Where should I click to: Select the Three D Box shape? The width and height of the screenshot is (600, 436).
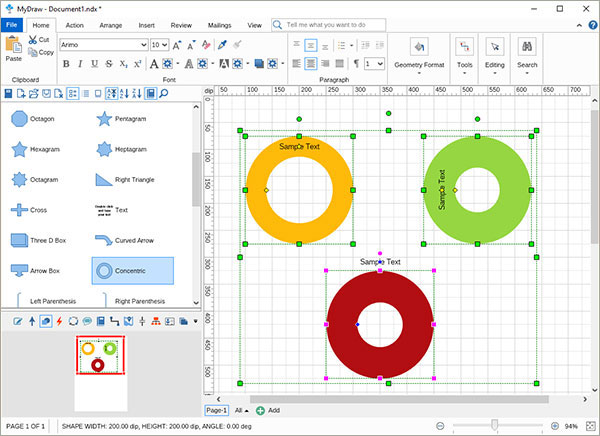pyautogui.click(x=18, y=240)
